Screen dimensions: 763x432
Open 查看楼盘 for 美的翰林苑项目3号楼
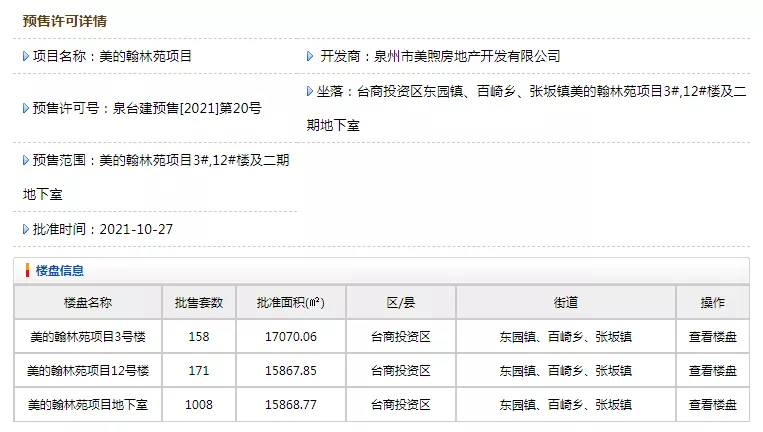coord(712,337)
